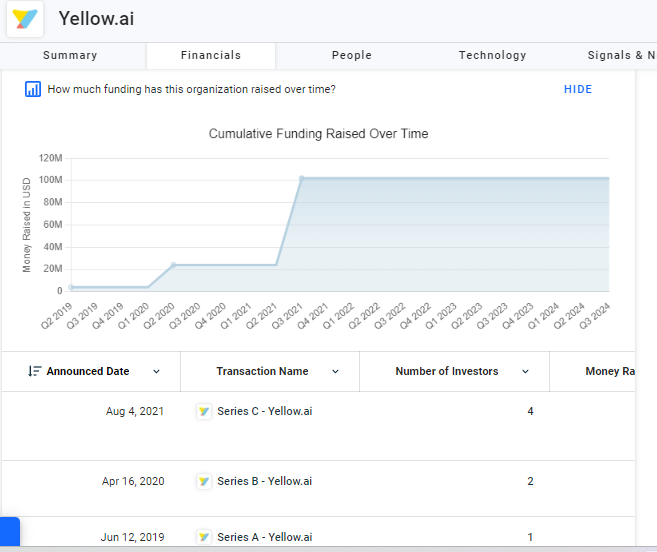Click the sort icon next to Announced Date
The image size is (657, 552).
pyautogui.click(x=34, y=371)
